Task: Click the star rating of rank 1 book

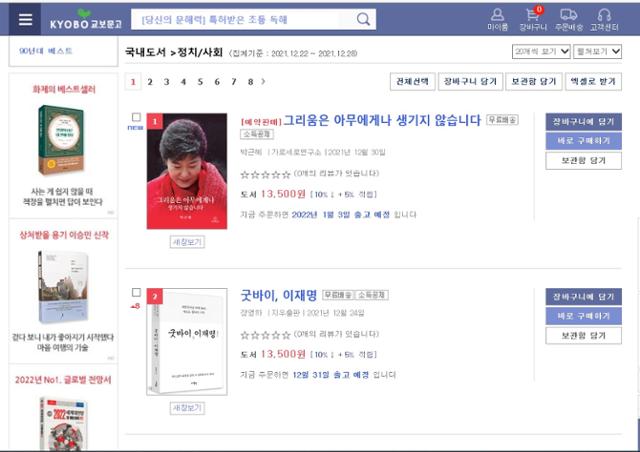Action: tap(265, 175)
